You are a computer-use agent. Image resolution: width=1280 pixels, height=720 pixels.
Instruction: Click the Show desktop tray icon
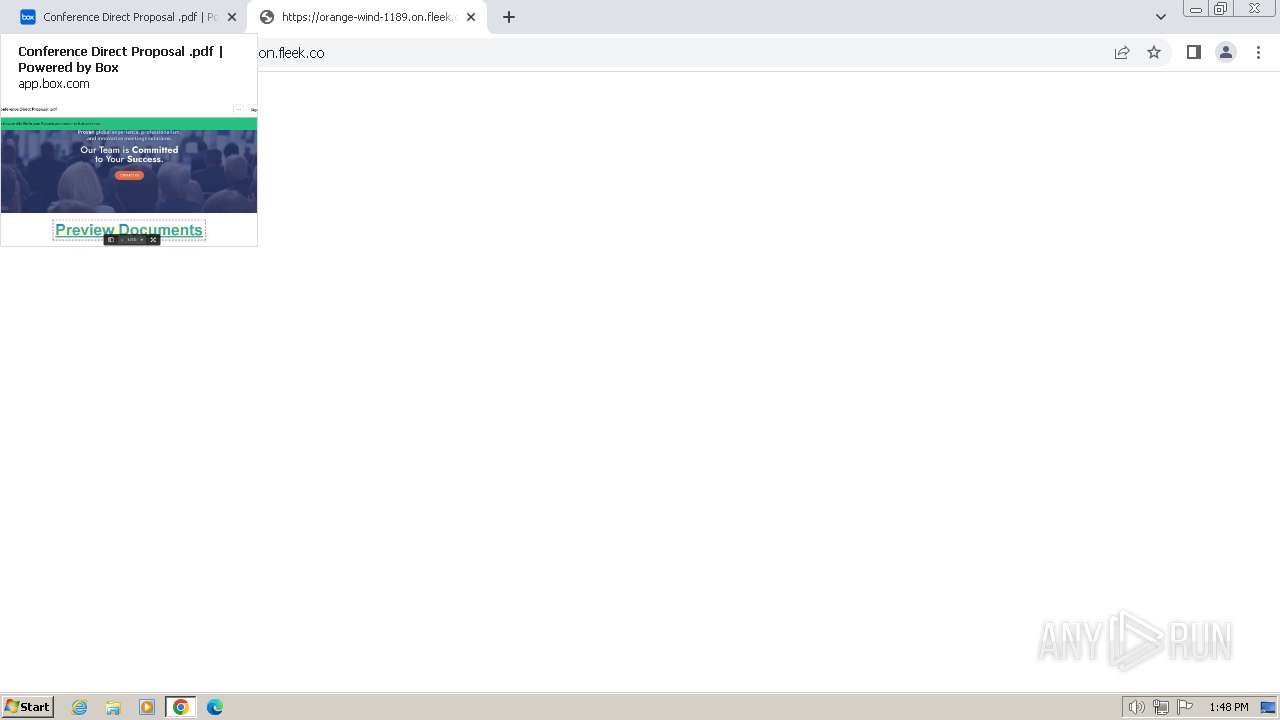[1268, 707]
